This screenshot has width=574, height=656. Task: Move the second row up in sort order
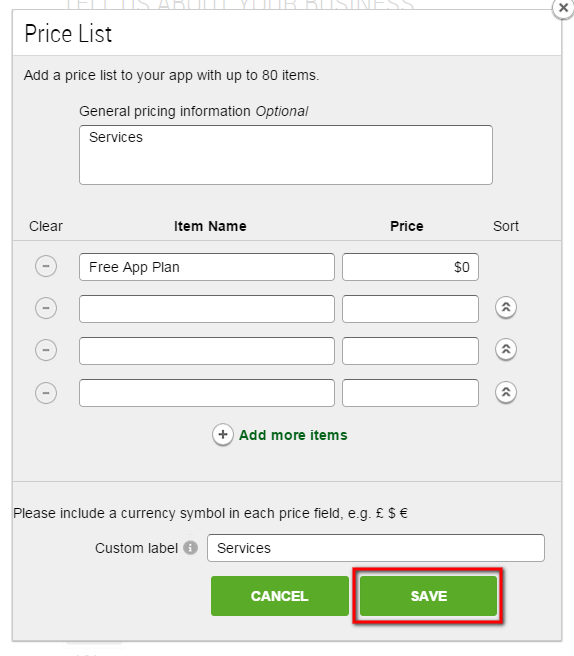tap(506, 308)
